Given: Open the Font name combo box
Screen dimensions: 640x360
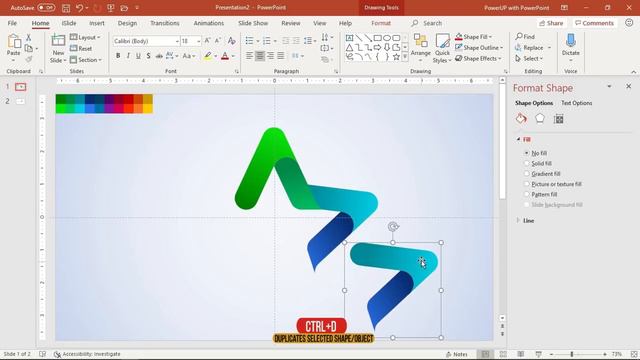Looking at the screenshot, I should (x=146, y=41).
